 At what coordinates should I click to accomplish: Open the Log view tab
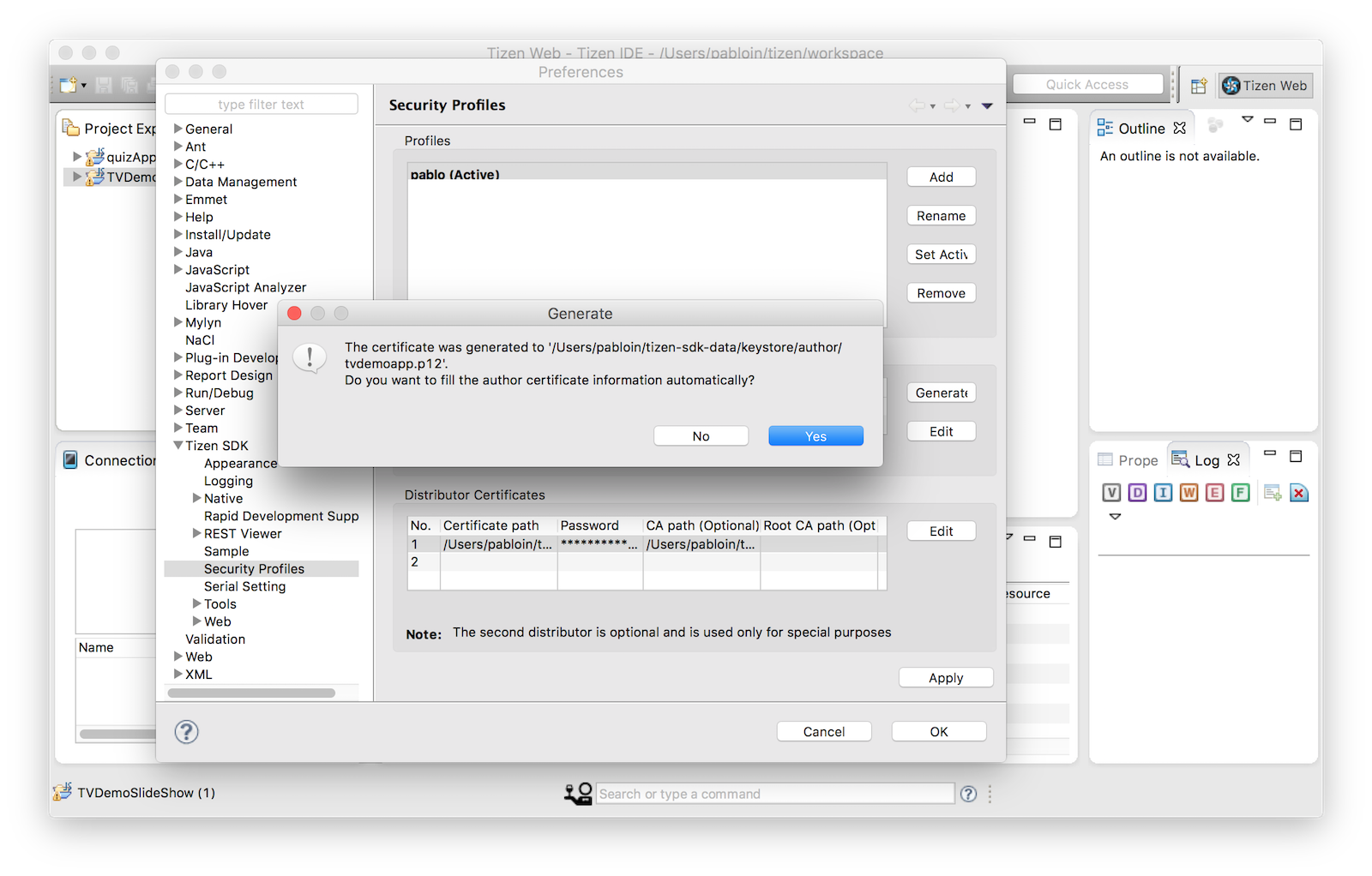[x=1207, y=459]
